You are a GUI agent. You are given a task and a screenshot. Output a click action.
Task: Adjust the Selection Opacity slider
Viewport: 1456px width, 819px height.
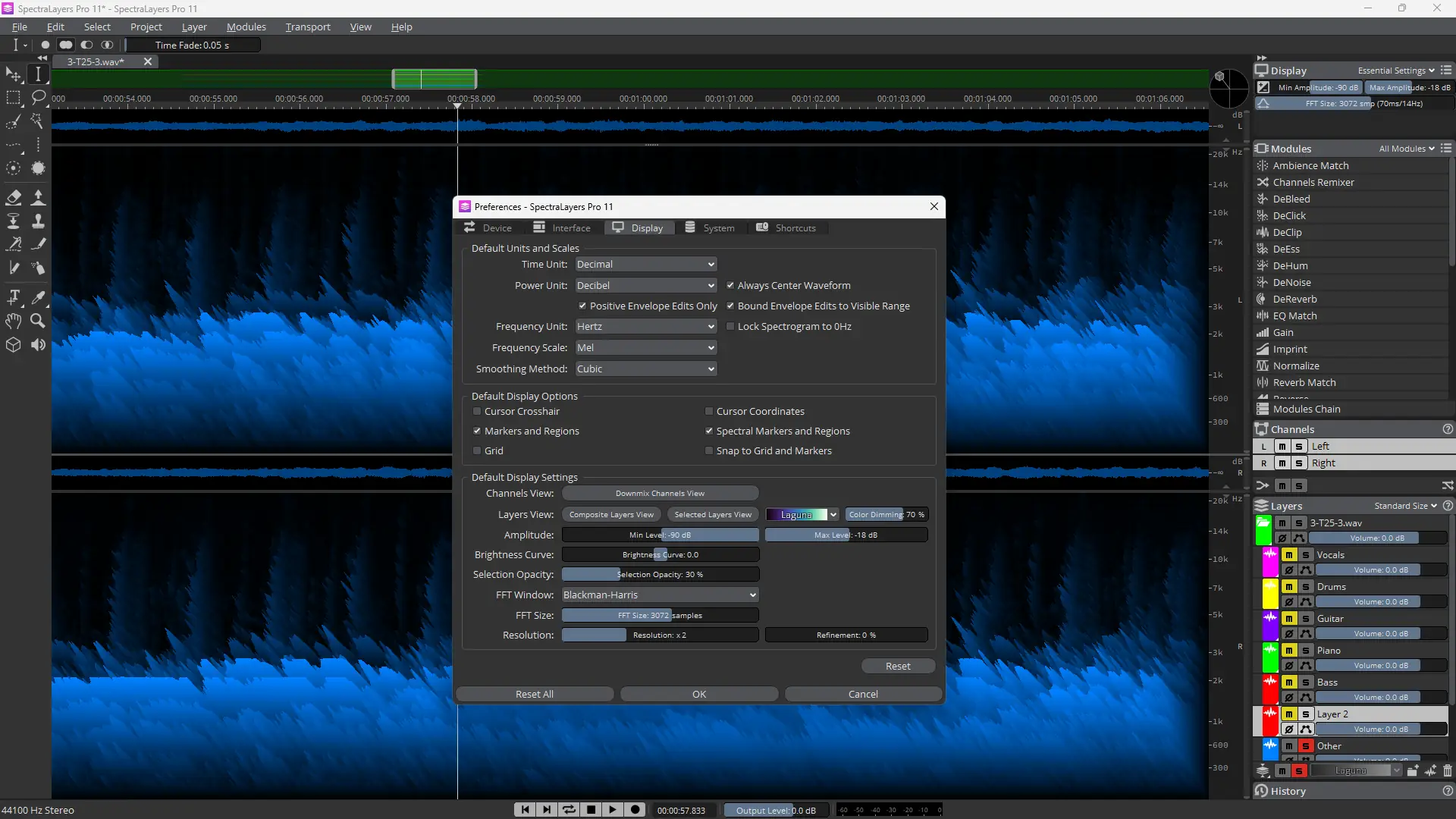660,574
